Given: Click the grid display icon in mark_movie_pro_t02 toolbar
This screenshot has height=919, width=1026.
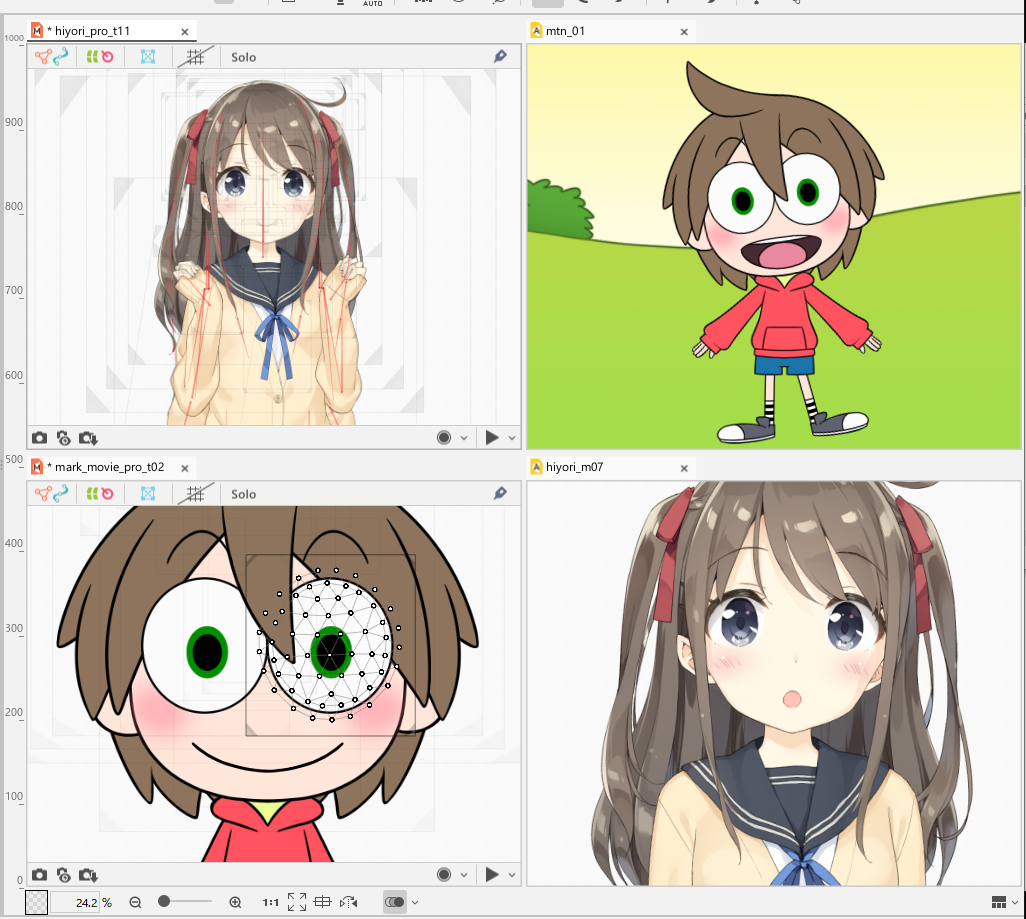Looking at the screenshot, I should tap(194, 494).
